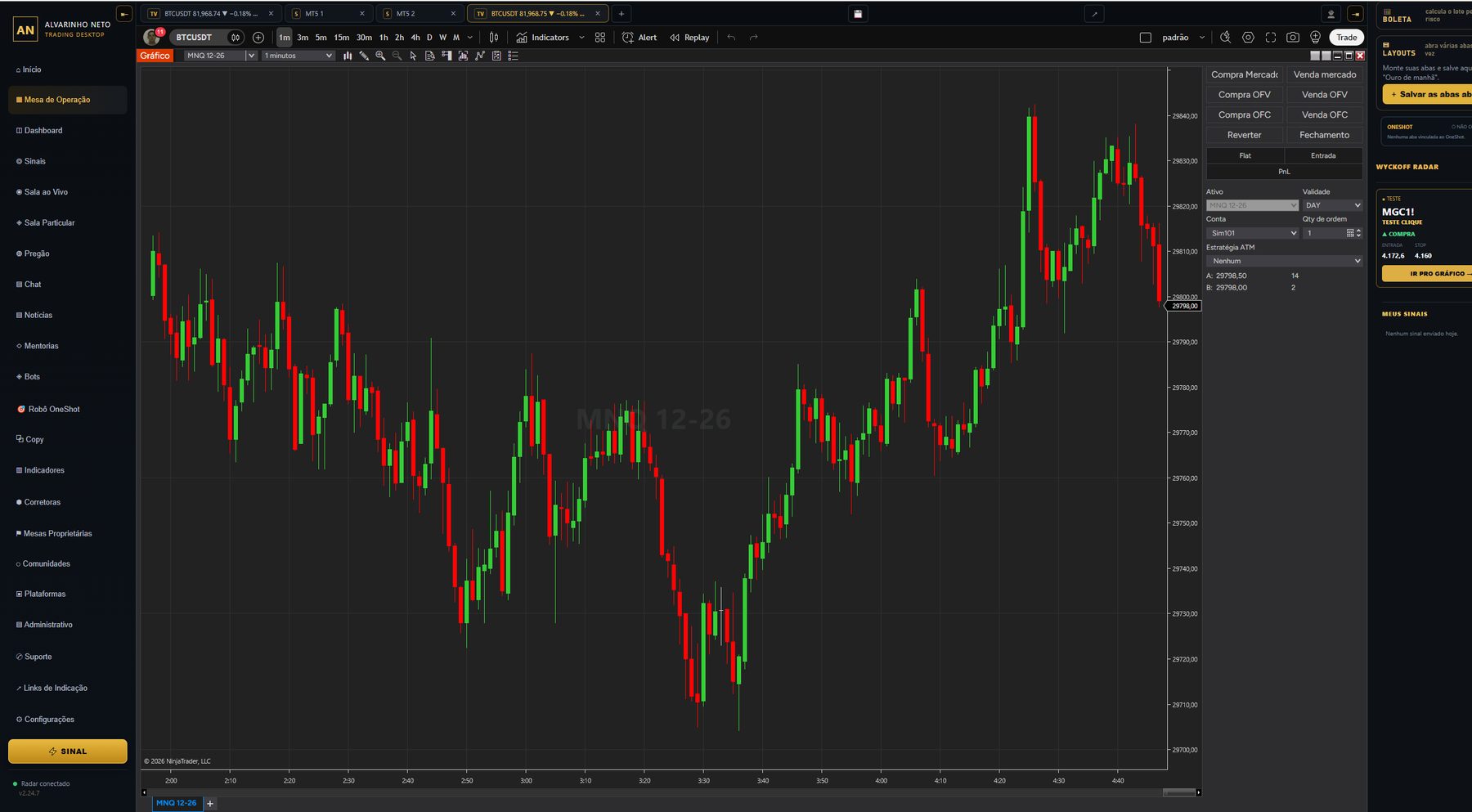
Task: Collapse the left sidebar arrow icon
Action: tap(123, 14)
